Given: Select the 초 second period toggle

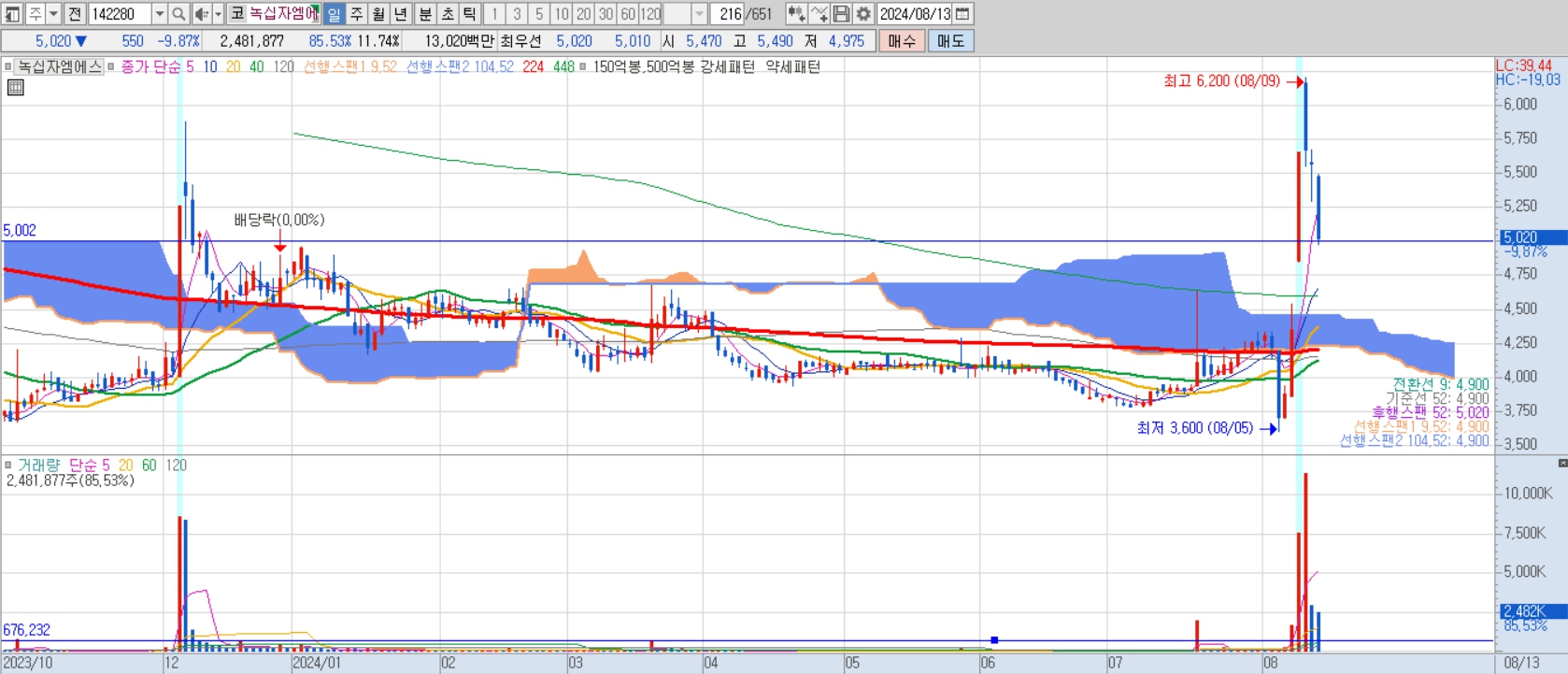Looking at the screenshot, I should pos(448,14).
